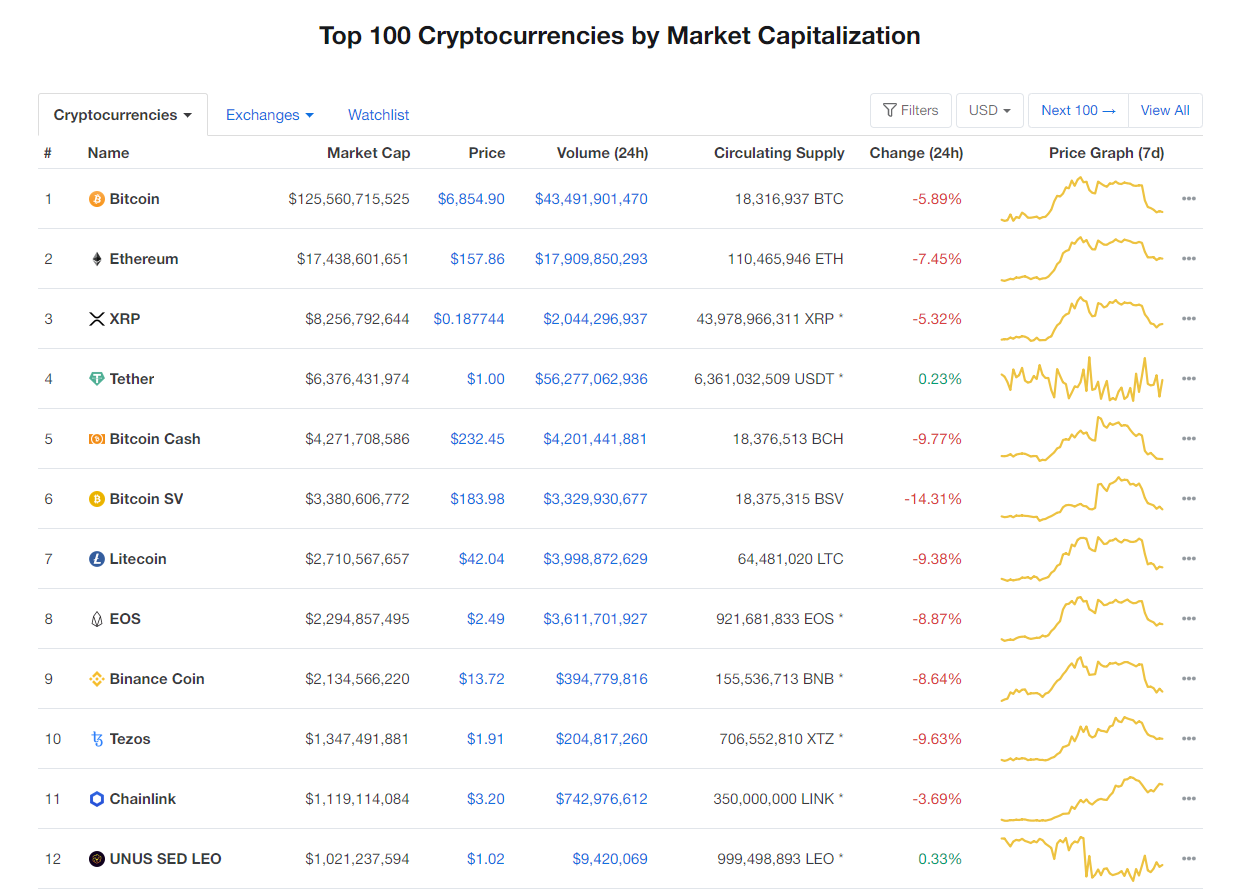Click Litecoin price $42.04

pyautogui.click(x=481, y=559)
